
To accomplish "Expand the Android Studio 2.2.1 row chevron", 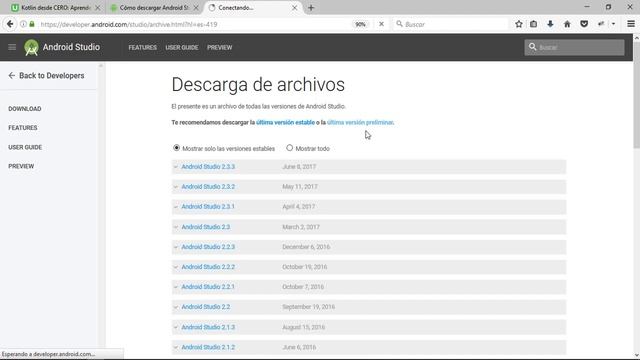I will (x=176, y=287).
